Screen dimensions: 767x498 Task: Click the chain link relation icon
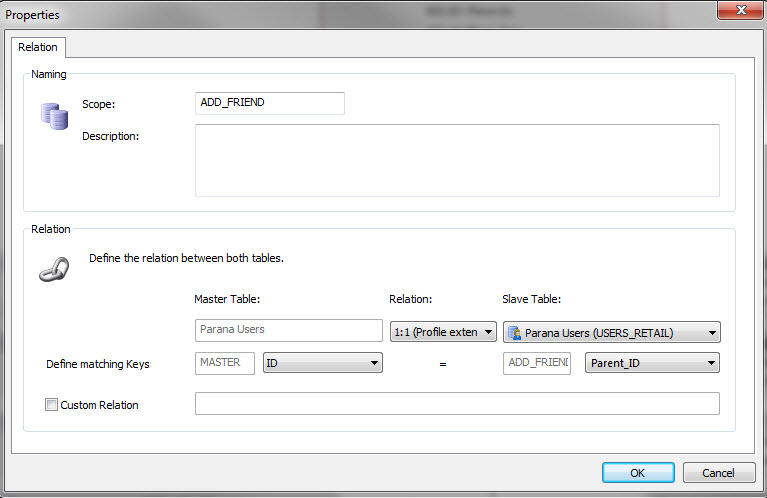(x=53, y=269)
